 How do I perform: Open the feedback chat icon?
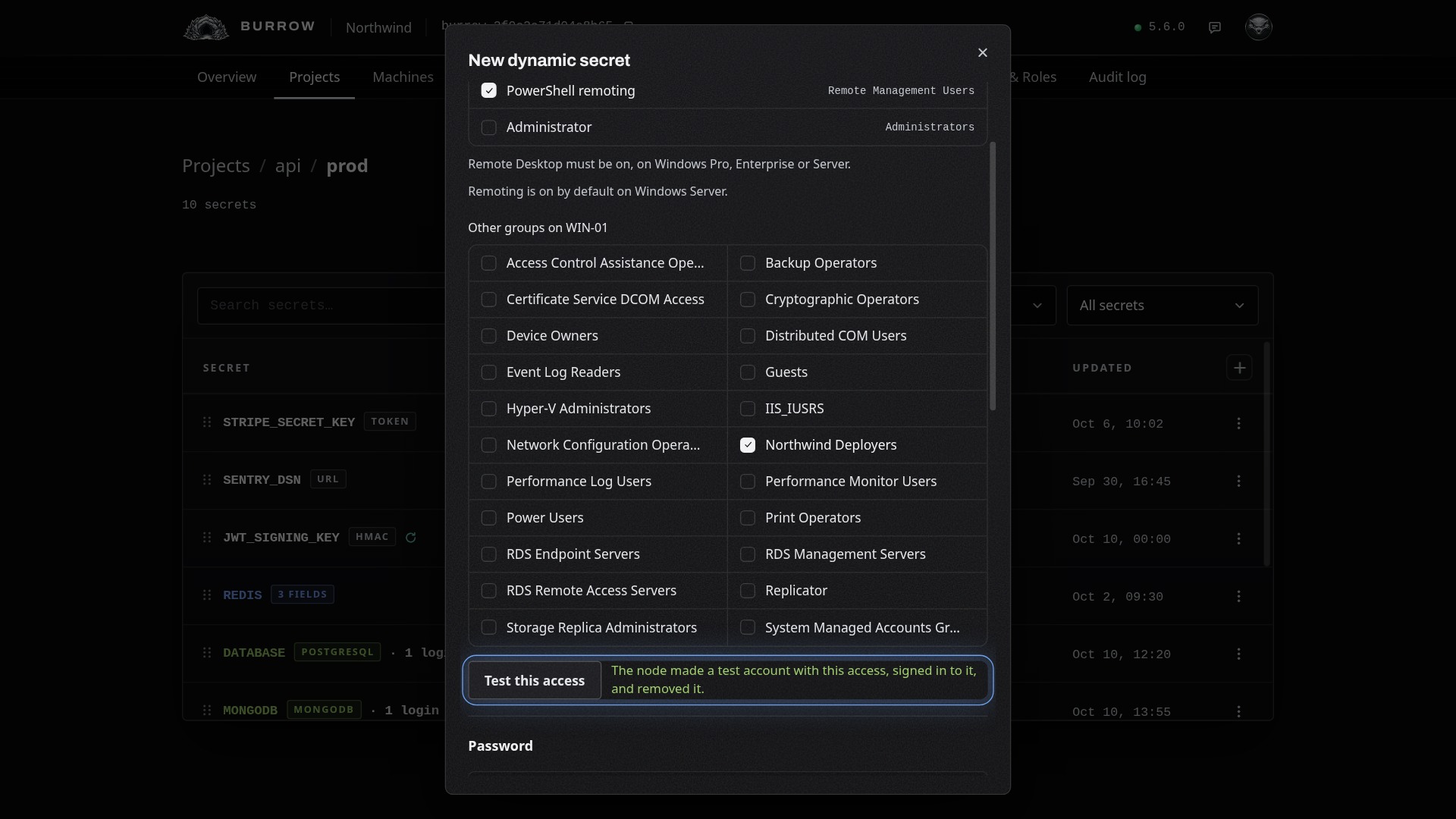[1215, 27]
